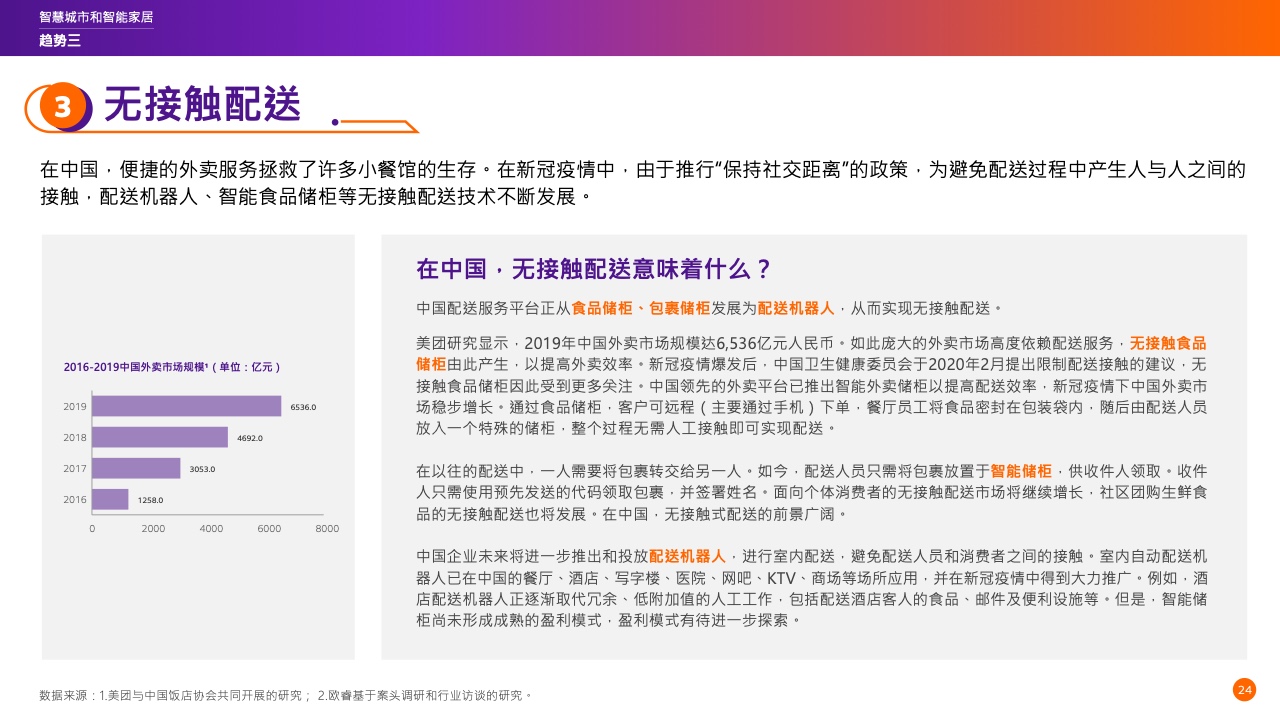This screenshot has width=1280, height=720.
Task: Click the 趋势三 header label
Action: click(x=59, y=41)
